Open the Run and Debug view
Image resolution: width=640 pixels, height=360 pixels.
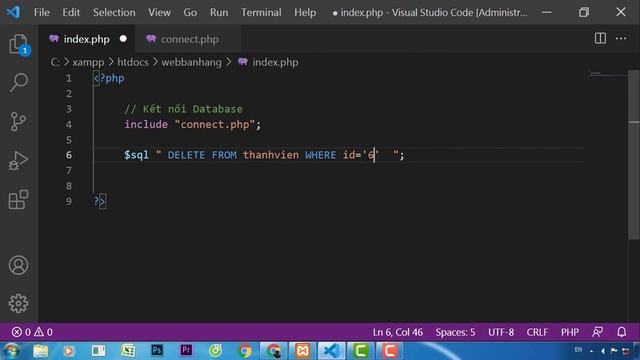click(x=18, y=160)
